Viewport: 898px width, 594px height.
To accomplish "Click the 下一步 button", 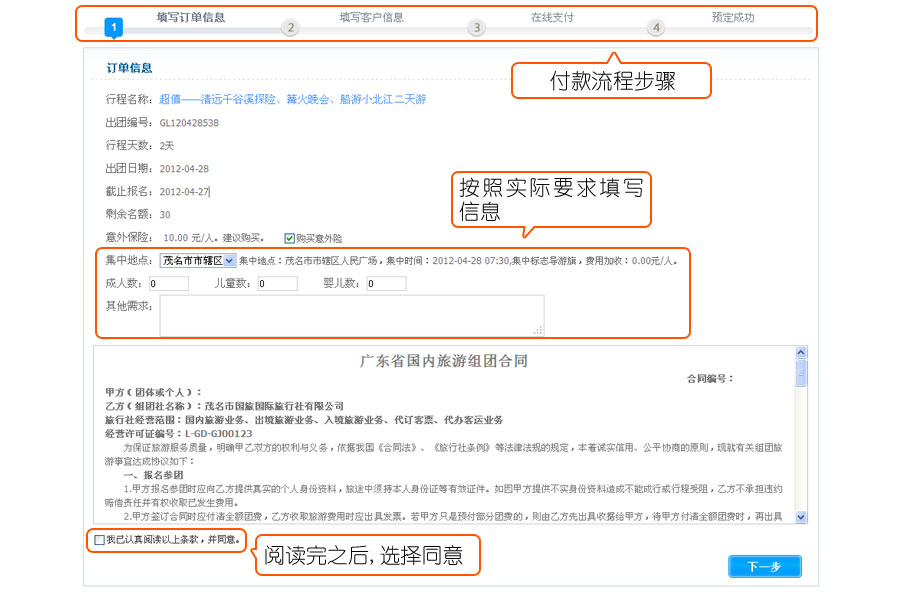I will click(x=764, y=567).
